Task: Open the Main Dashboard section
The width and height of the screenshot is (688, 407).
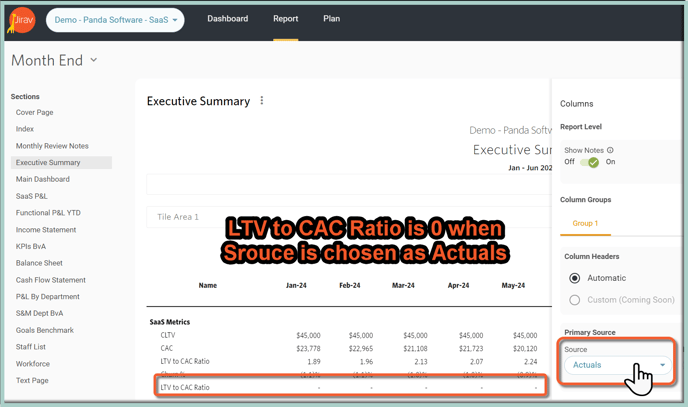Action: click(43, 179)
